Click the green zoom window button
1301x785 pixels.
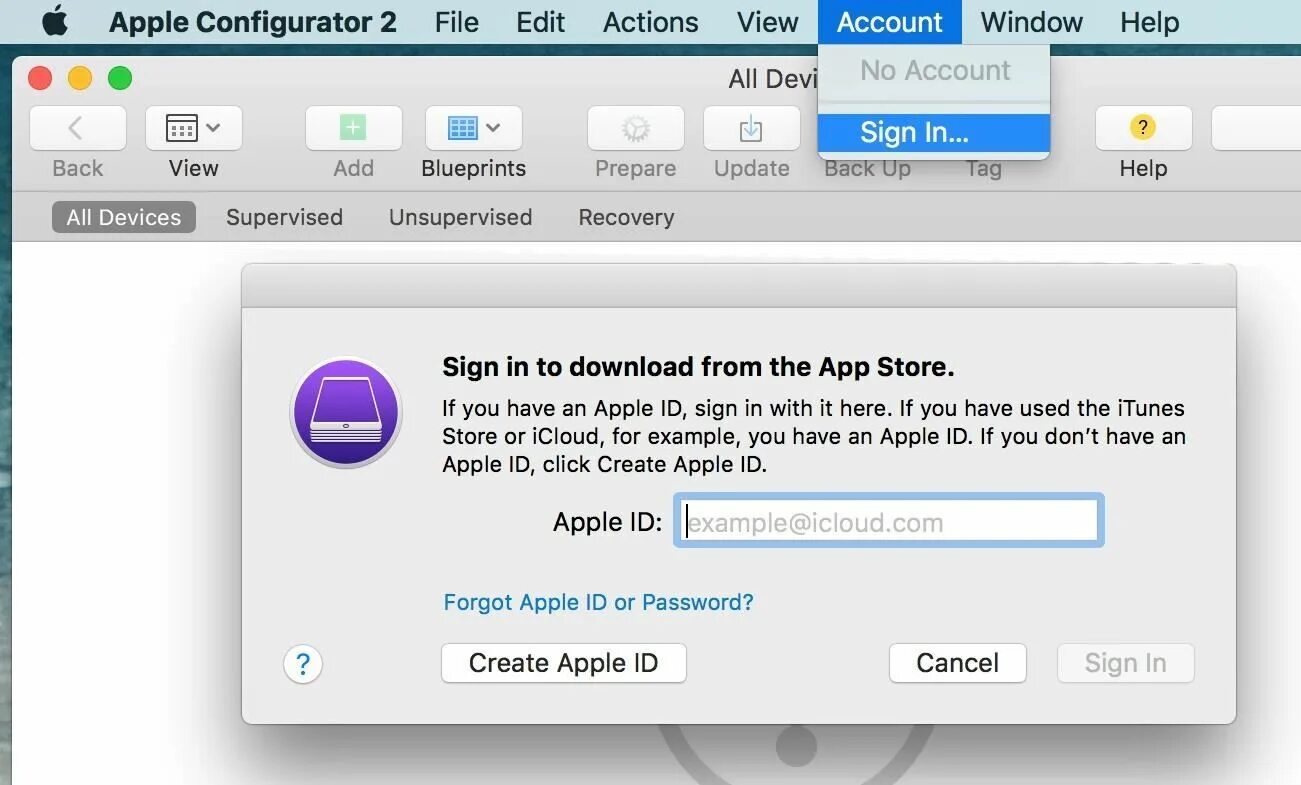(x=120, y=78)
